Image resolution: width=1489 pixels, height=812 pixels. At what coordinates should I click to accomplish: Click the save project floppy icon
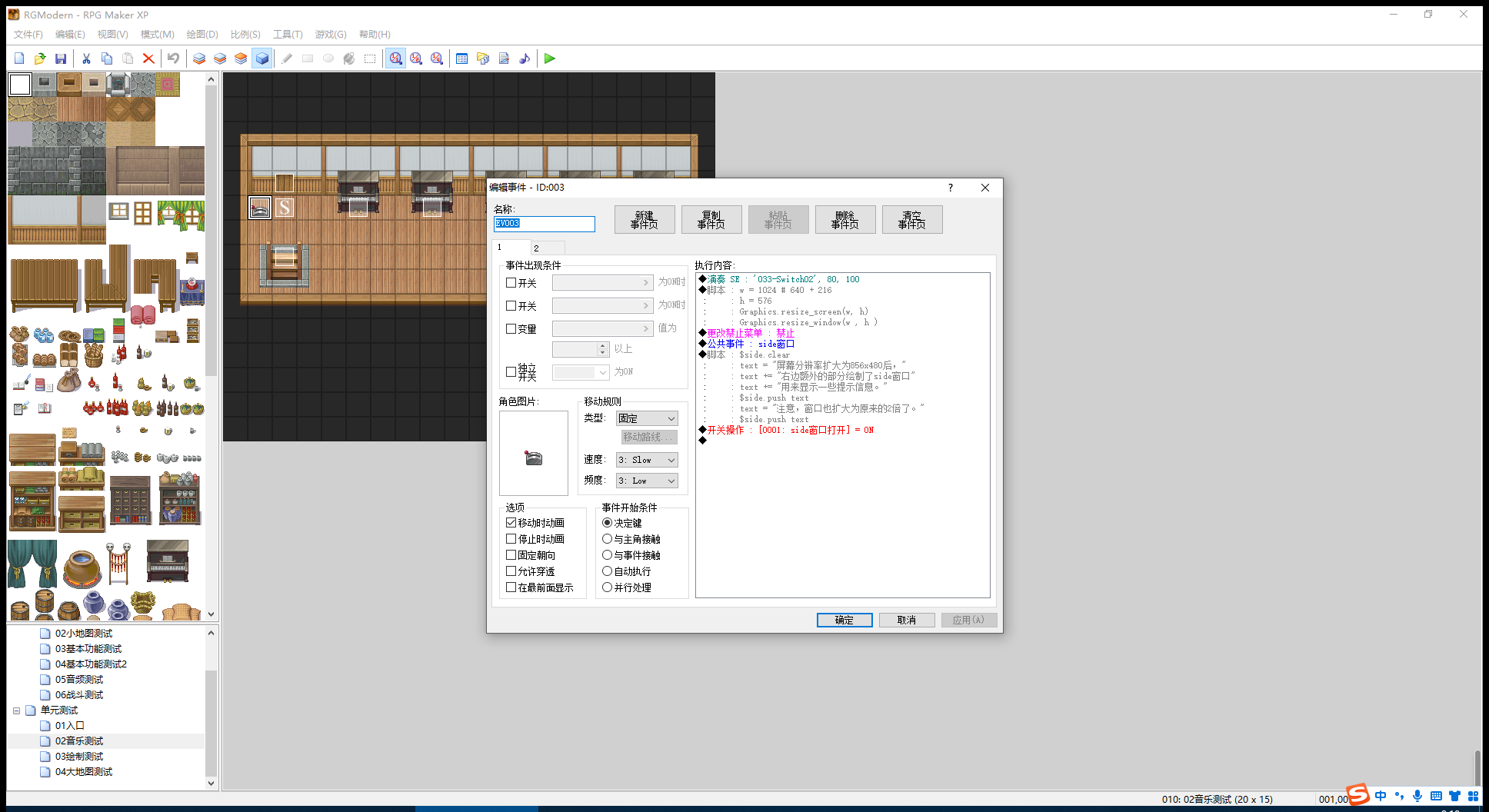[61, 58]
